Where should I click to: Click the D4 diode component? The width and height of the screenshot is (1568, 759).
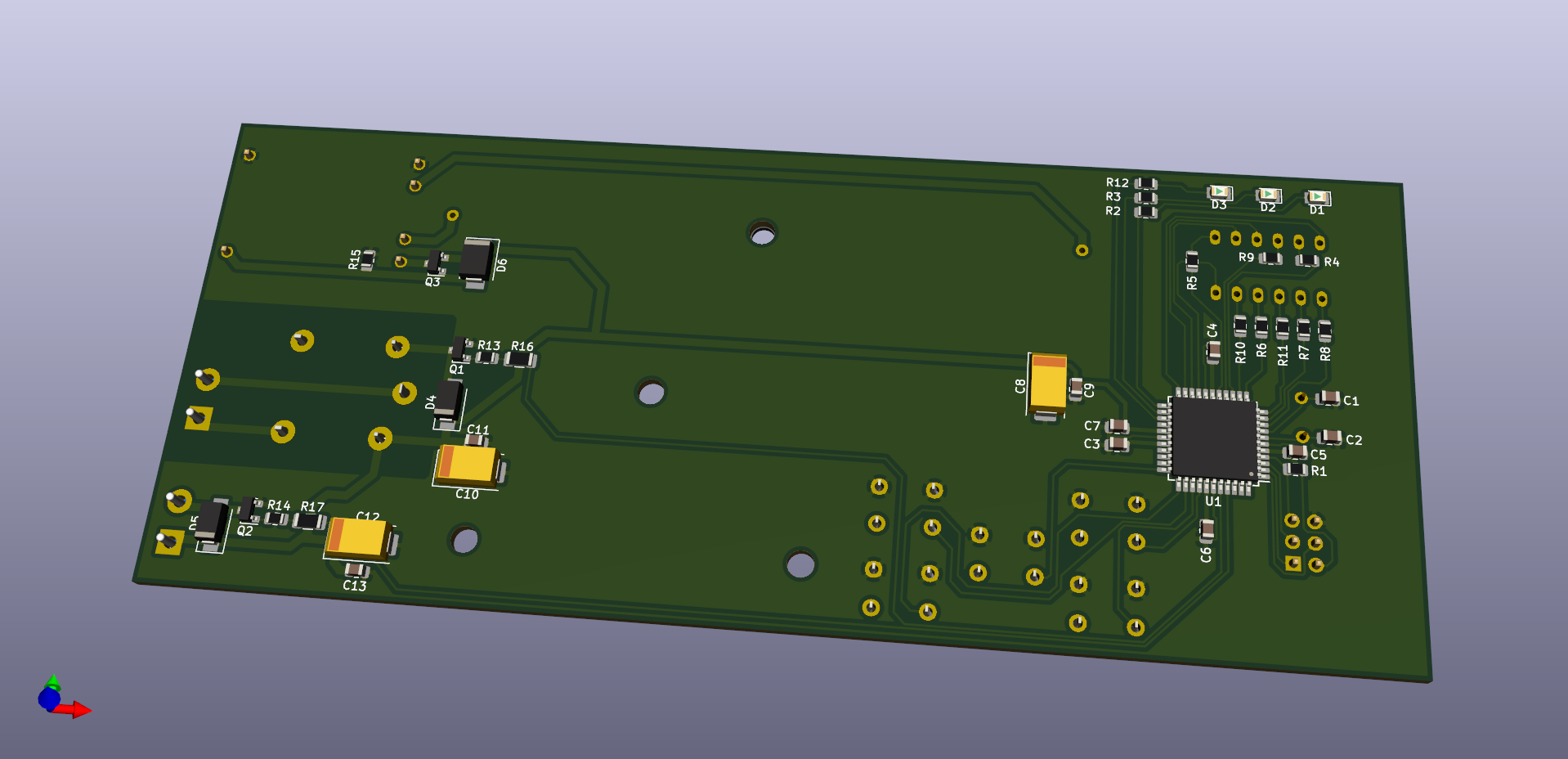448,403
